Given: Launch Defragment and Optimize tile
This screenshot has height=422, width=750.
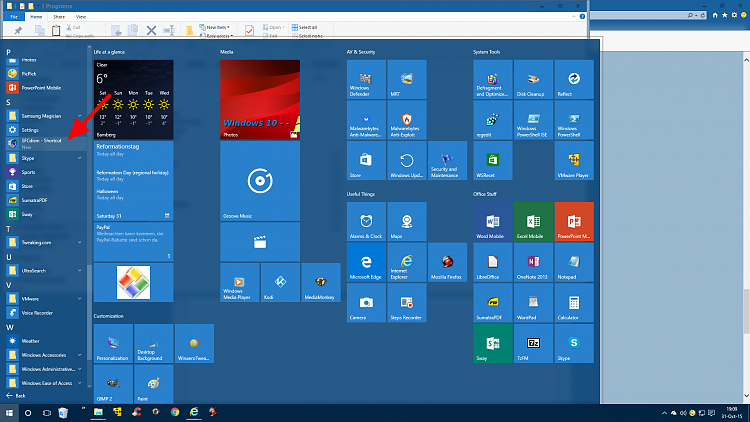Looking at the screenshot, I should coord(493,79).
